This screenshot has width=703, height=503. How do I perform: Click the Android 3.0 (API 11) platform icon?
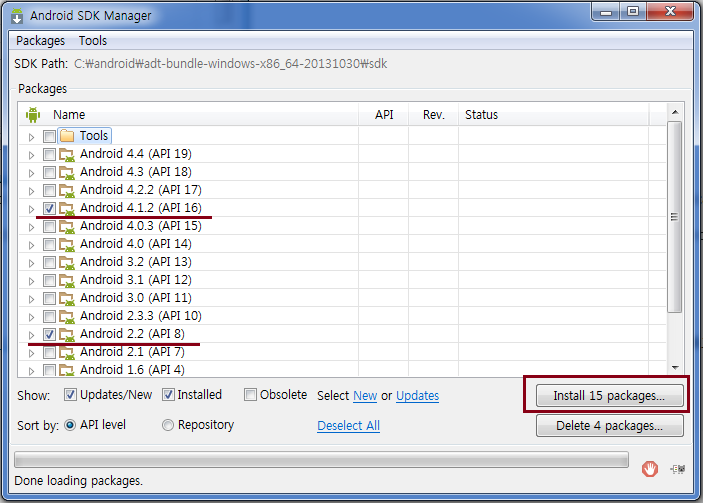click(x=67, y=298)
